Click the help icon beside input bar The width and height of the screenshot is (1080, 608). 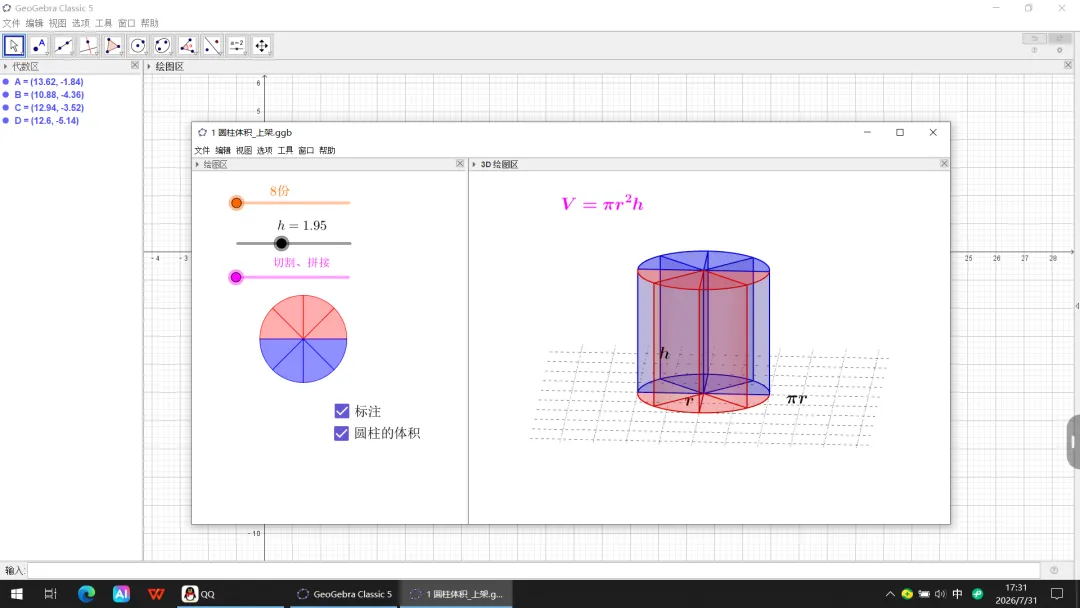pos(1054,570)
